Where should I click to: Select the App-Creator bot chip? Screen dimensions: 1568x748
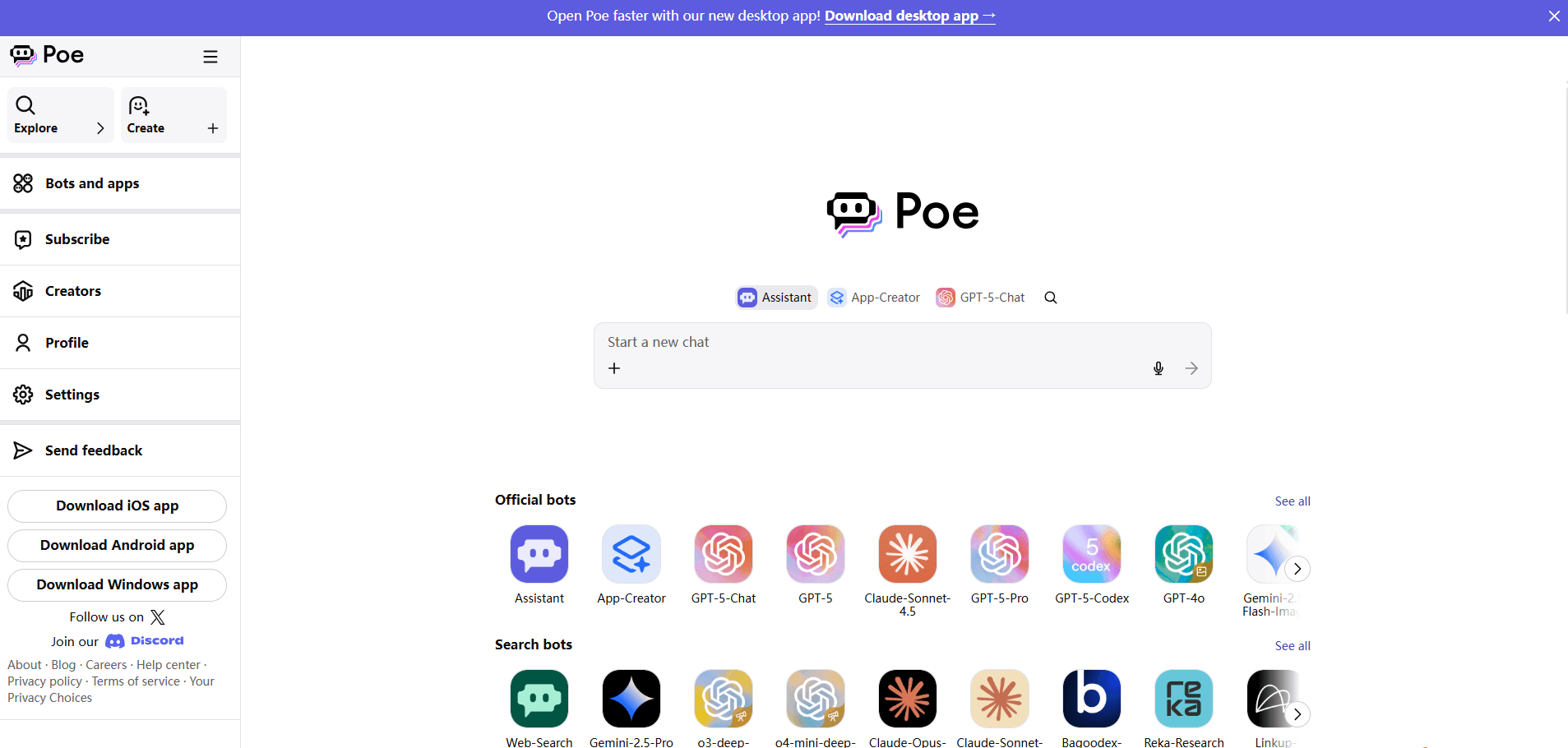coord(875,298)
